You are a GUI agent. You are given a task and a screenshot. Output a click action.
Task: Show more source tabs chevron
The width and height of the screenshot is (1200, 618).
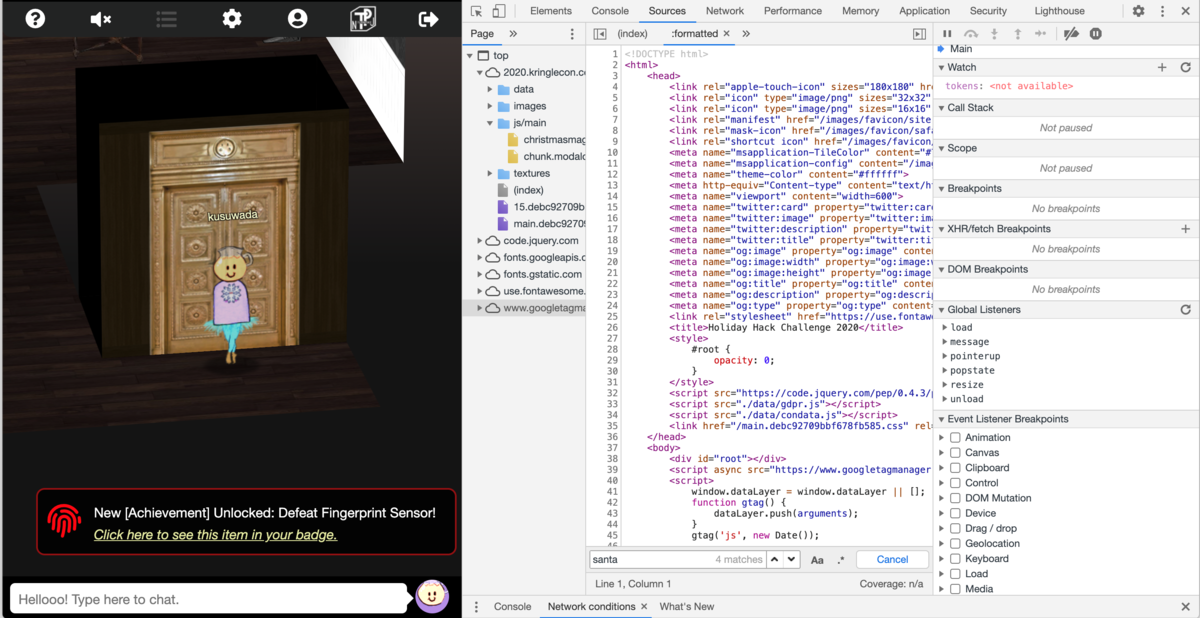(x=746, y=34)
